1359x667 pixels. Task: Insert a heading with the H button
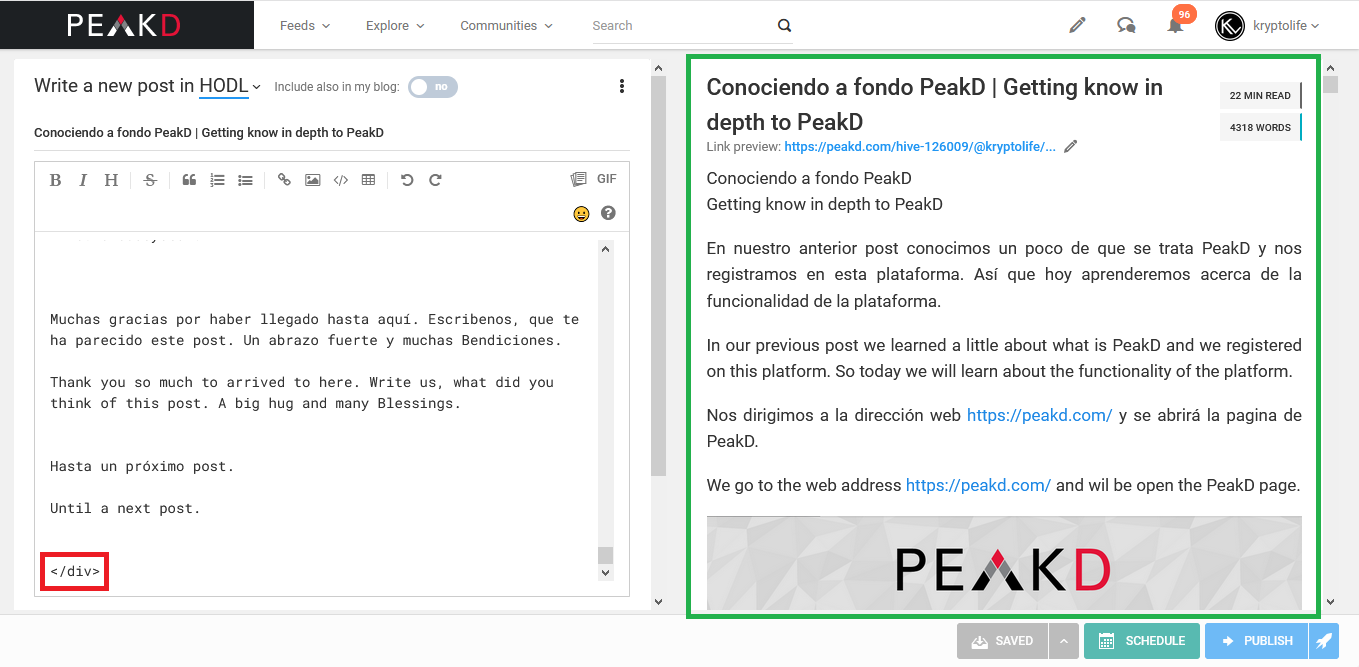tap(111, 180)
